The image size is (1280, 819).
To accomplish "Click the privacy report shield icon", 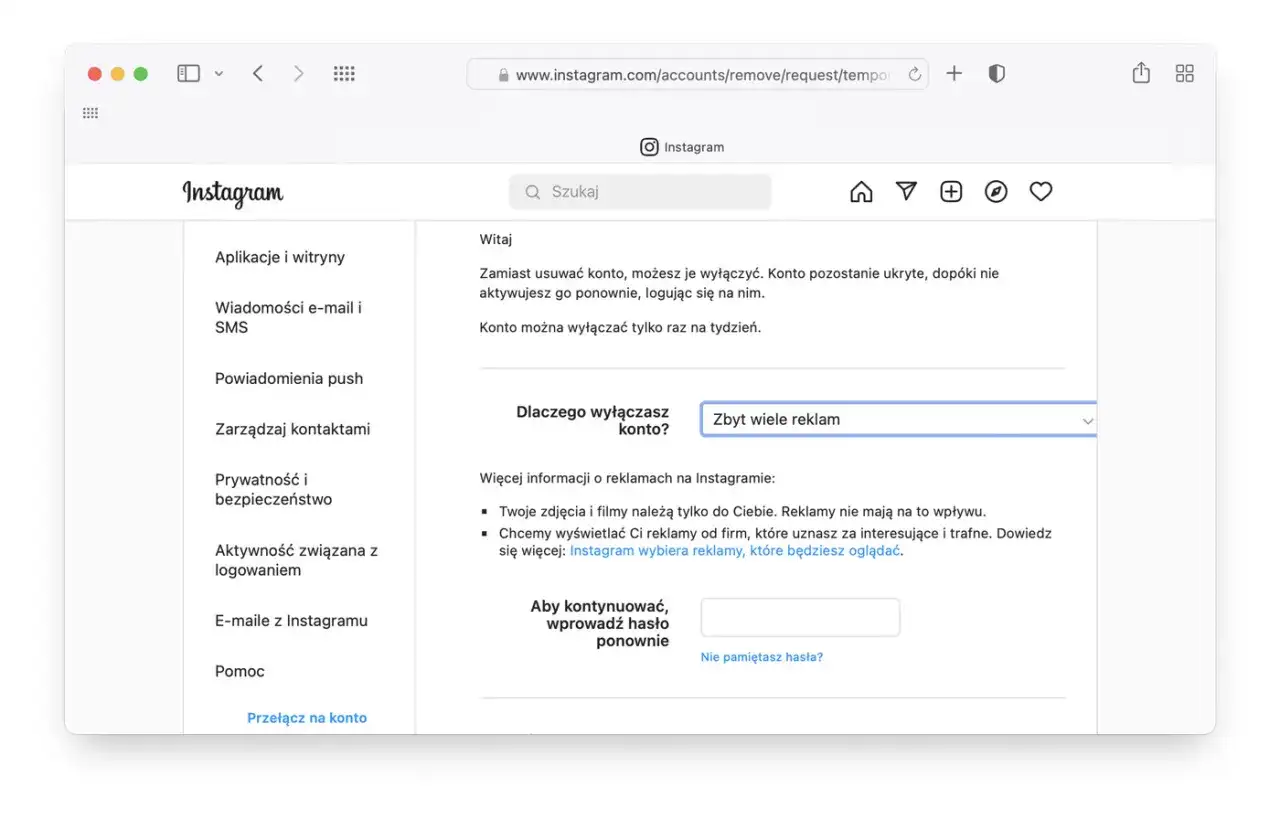I will (x=996, y=74).
